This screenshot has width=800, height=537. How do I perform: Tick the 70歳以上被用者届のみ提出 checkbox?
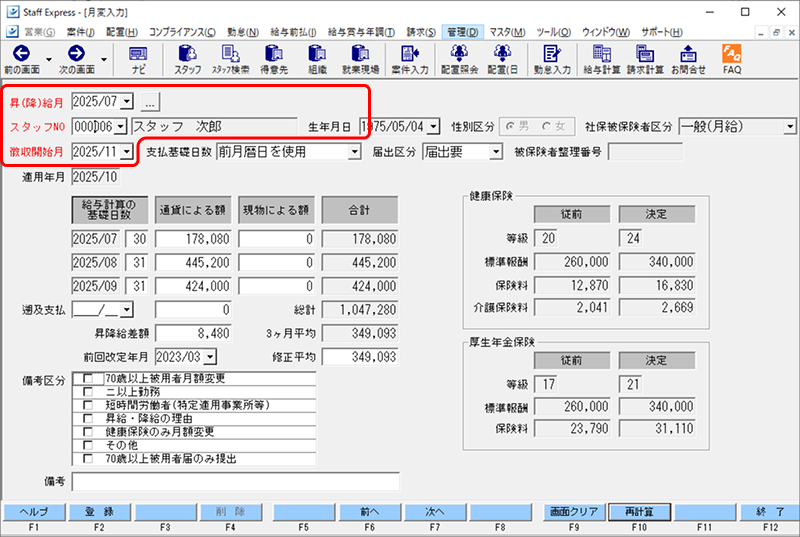(88, 458)
